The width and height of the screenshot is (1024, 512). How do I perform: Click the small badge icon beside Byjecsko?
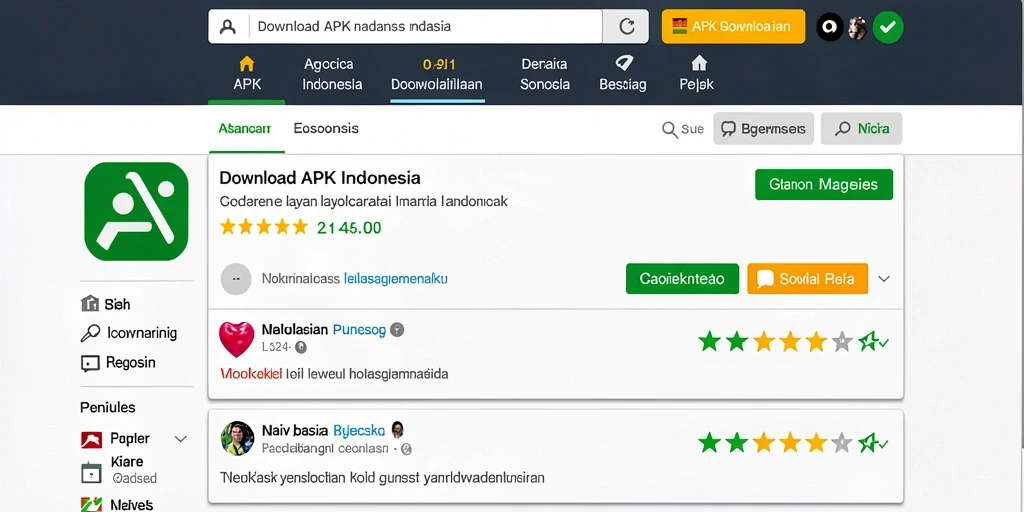tap(397, 430)
